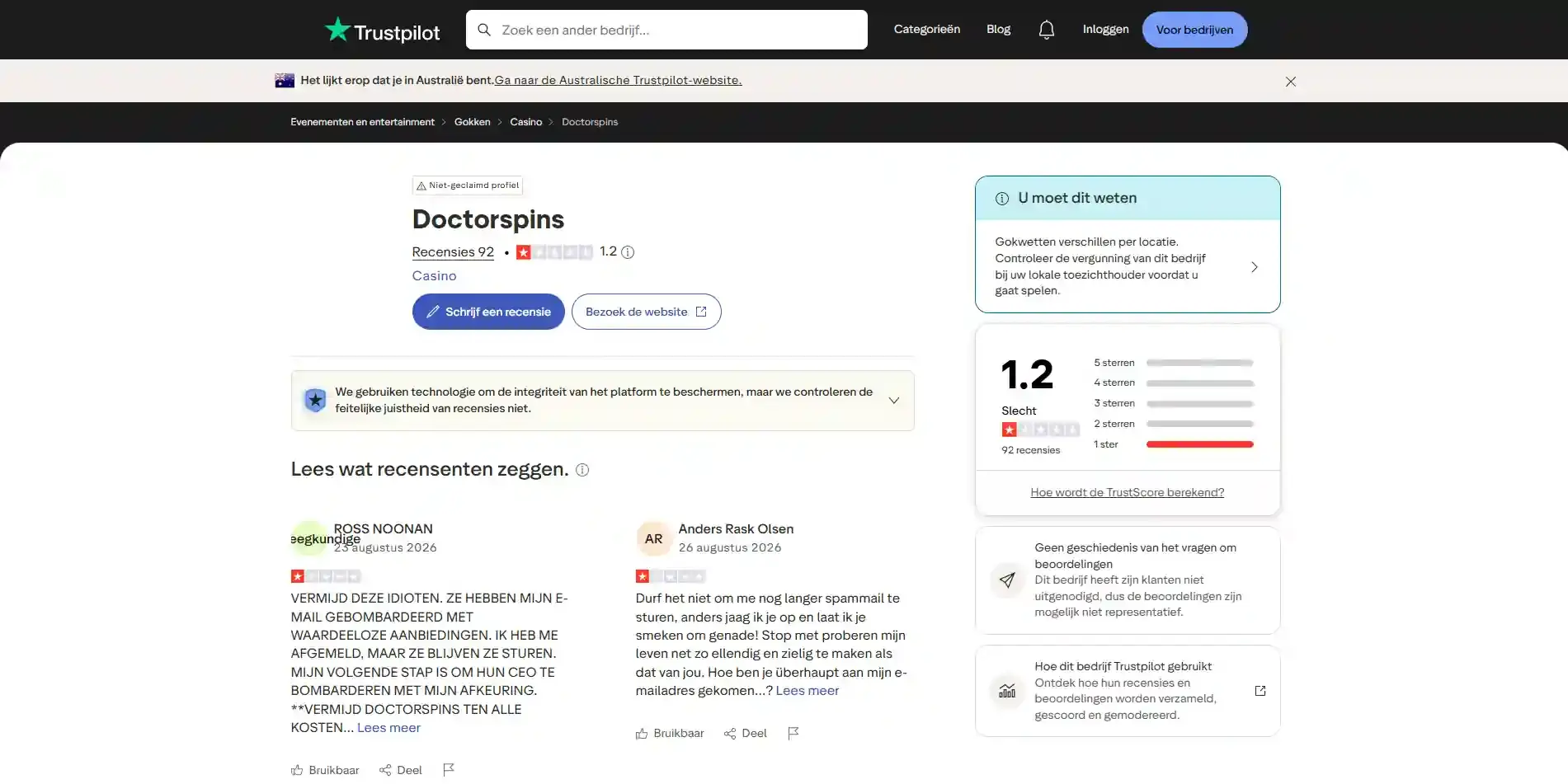Viewport: 1568px width, 784px height.
Task: Go to the Australische Trustpilot-website link
Action: (618, 81)
